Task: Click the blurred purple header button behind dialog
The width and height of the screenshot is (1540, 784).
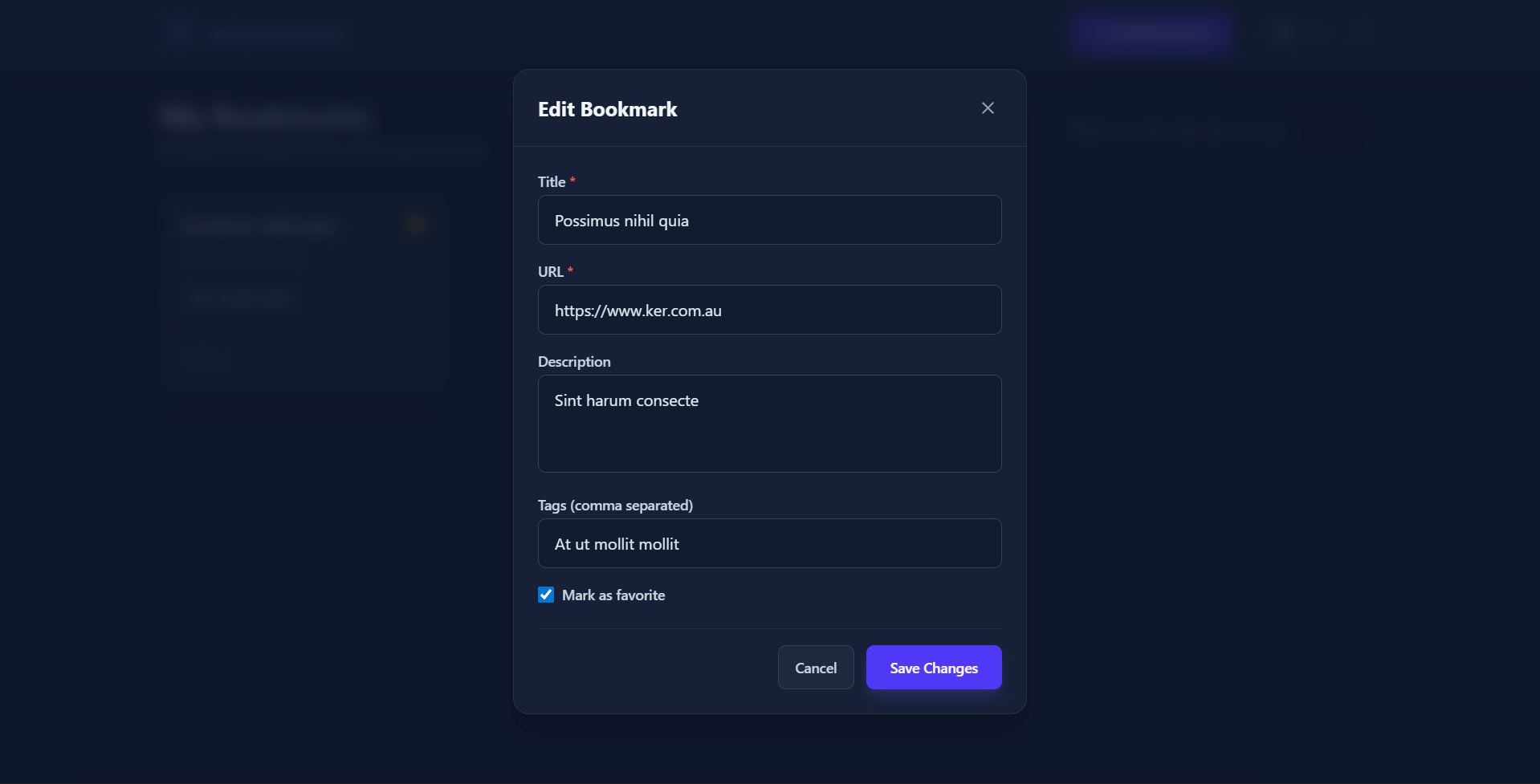Action: [1152, 33]
